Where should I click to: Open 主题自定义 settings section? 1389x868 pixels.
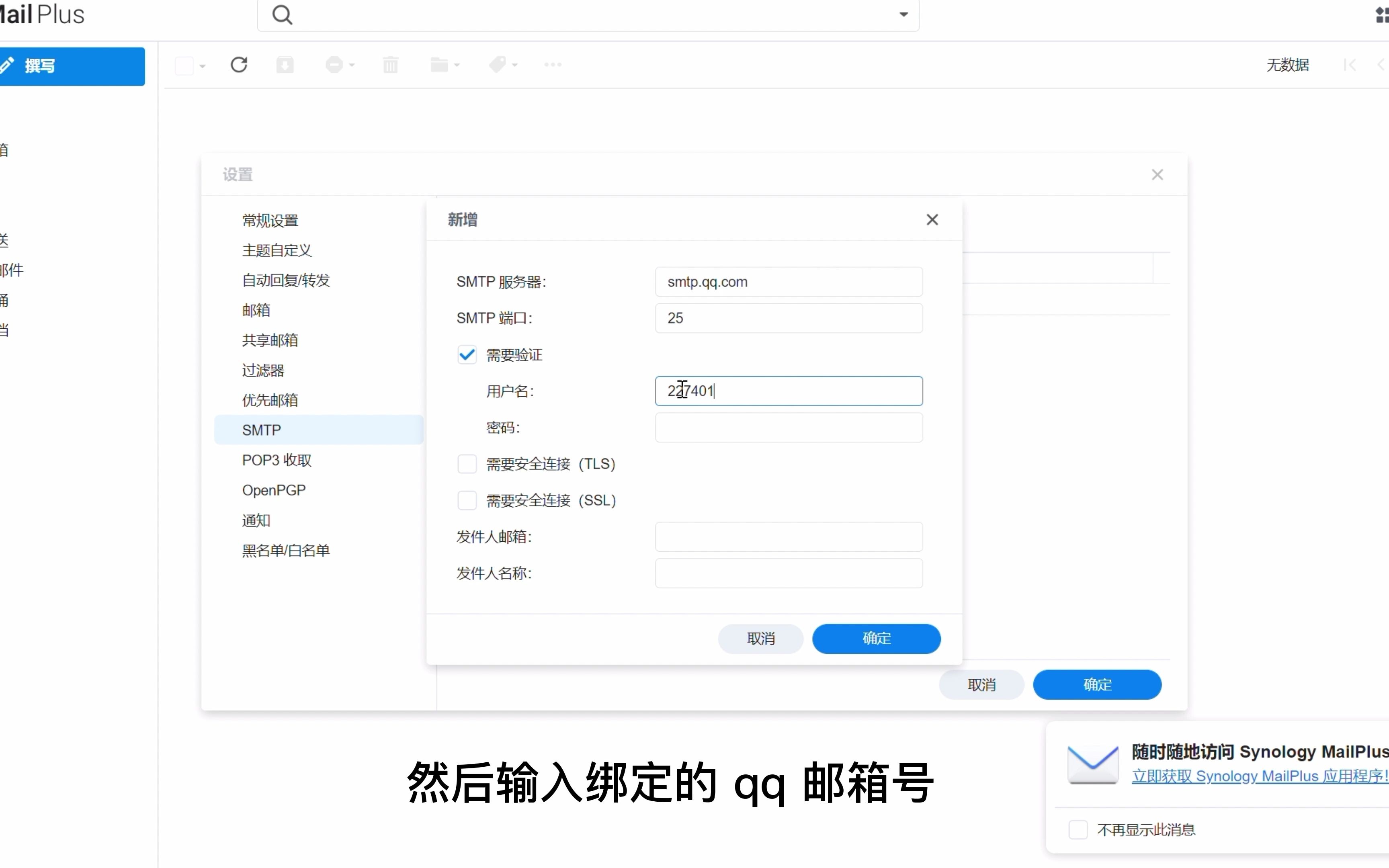pos(277,250)
